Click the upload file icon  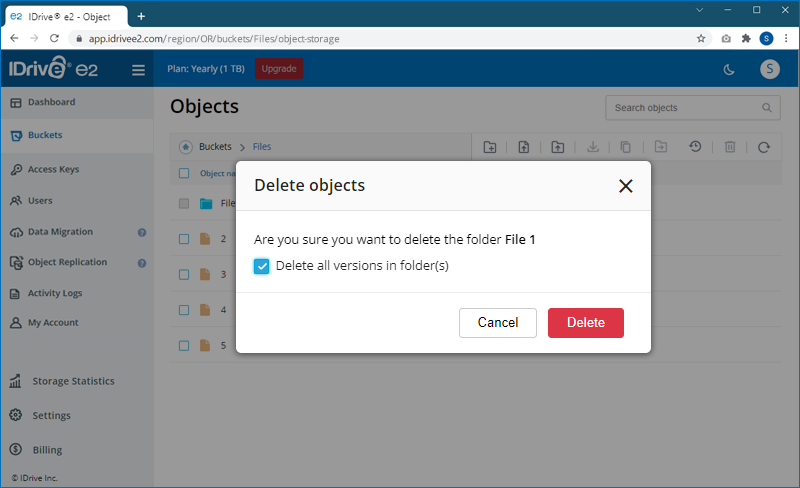tap(524, 147)
